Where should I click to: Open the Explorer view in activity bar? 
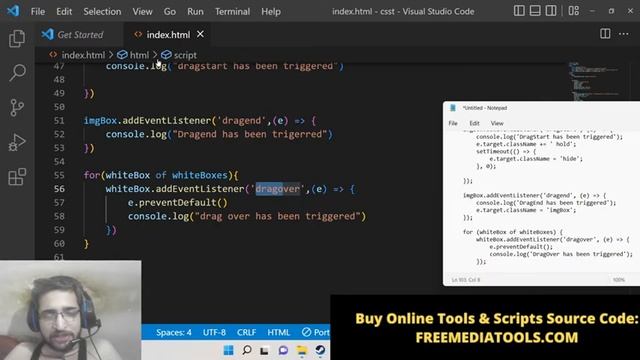point(17,38)
